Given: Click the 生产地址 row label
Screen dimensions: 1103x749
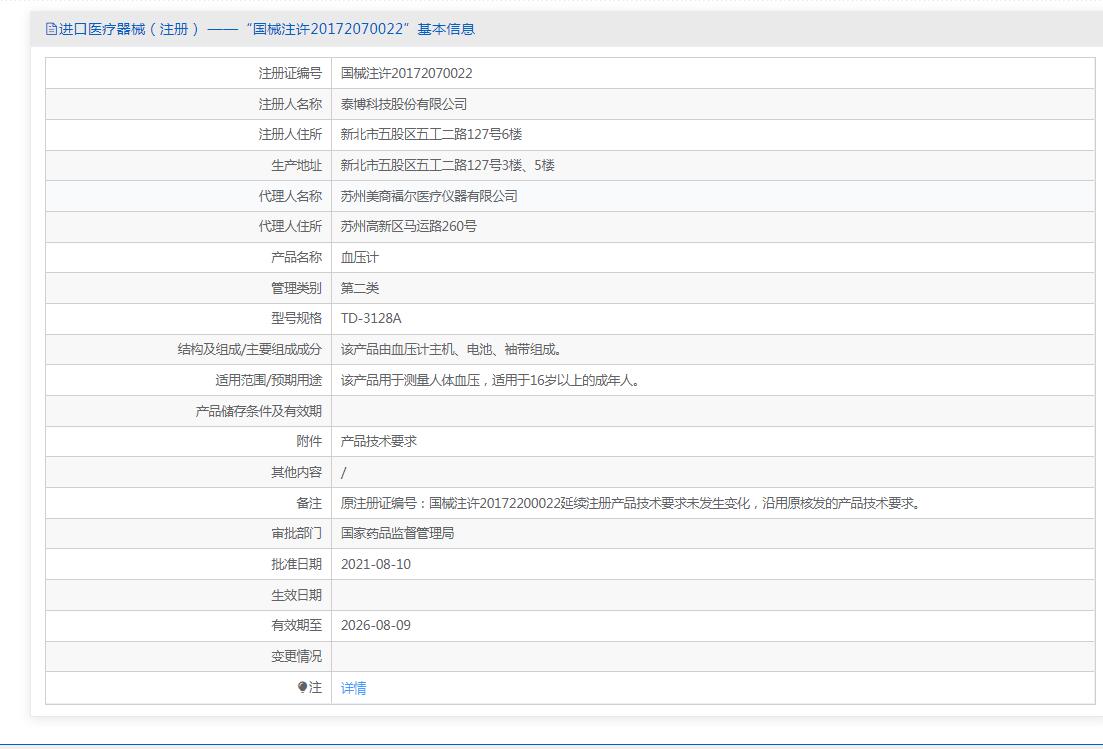Looking at the screenshot, I should coord(296,165).
